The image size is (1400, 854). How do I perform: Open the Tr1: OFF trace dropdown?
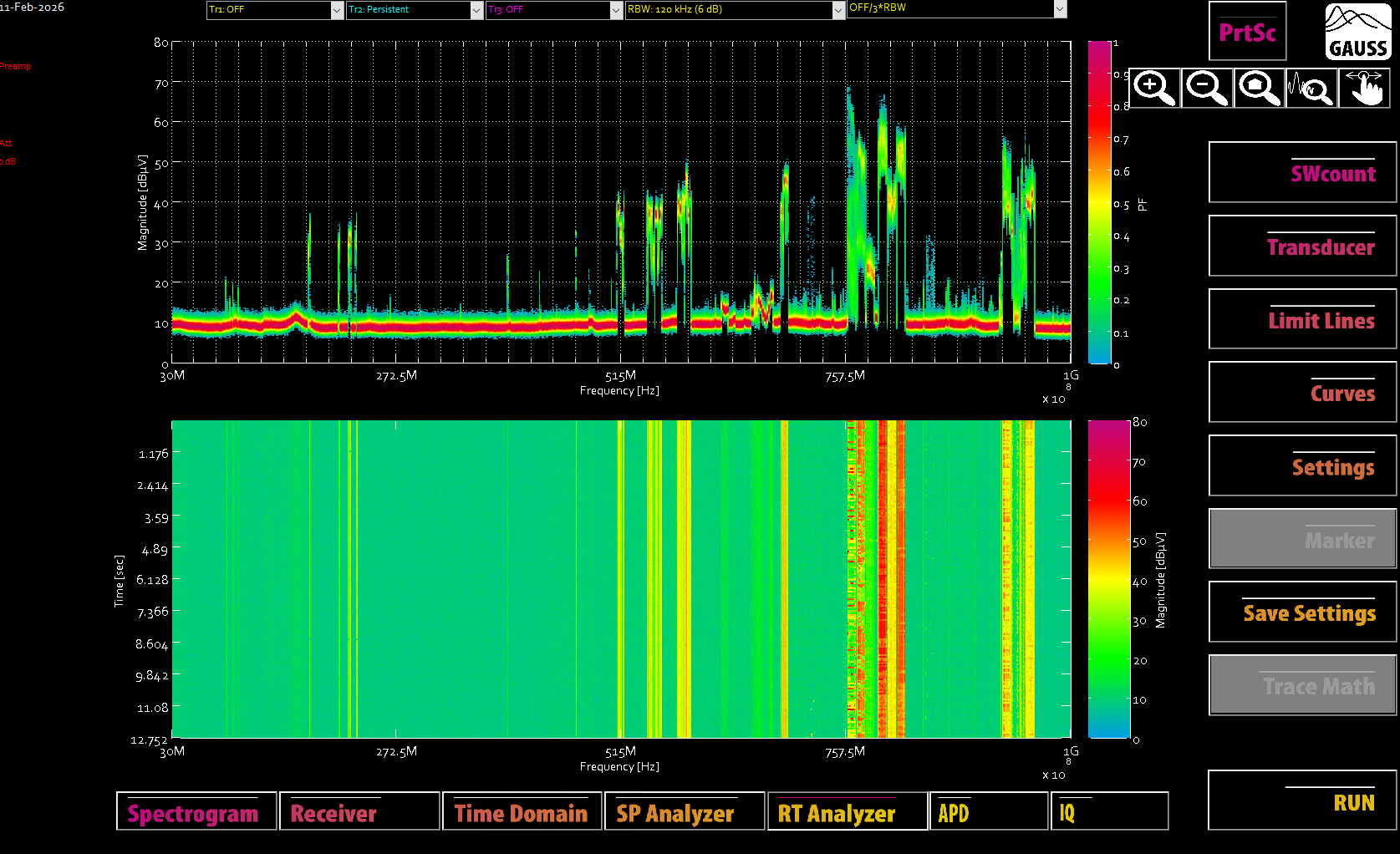272,10
